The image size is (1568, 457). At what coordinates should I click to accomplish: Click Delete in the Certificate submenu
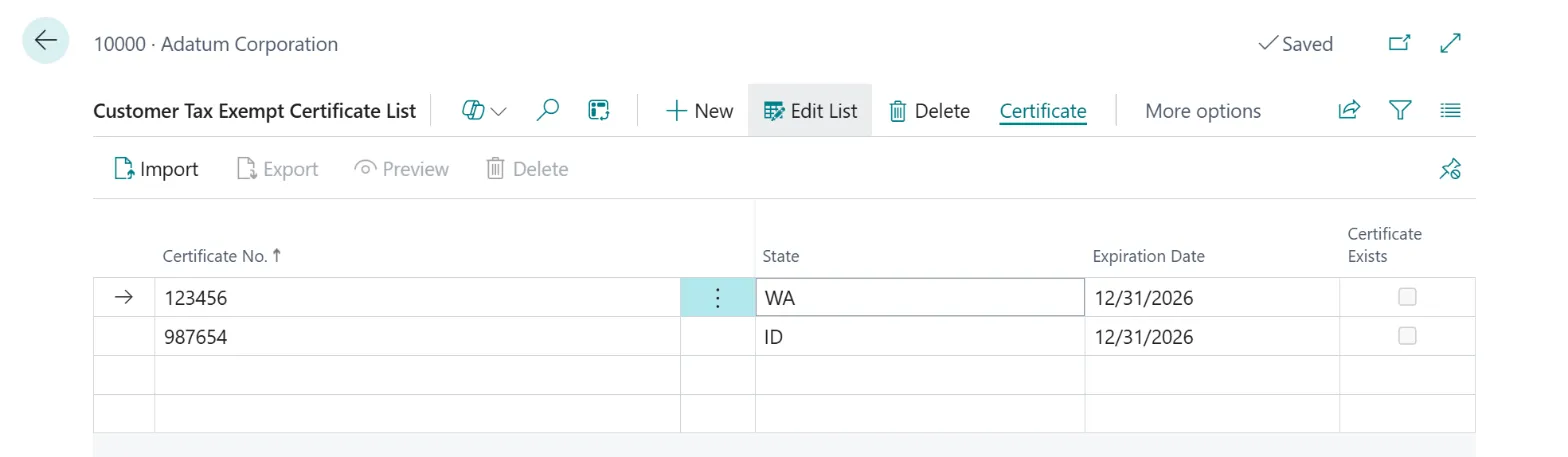tap(526, 169)
